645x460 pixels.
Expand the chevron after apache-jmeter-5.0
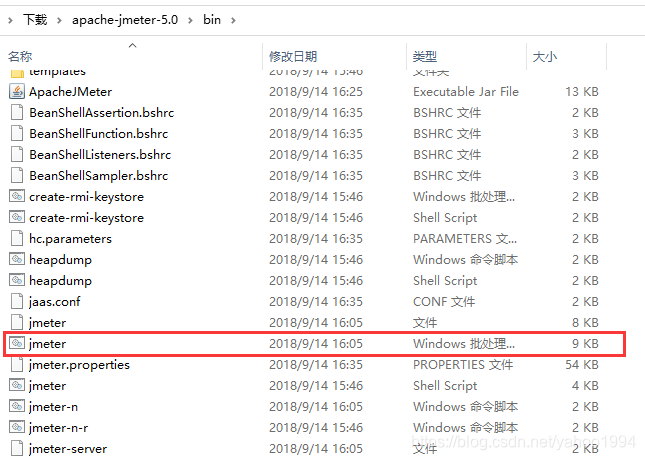190,20
